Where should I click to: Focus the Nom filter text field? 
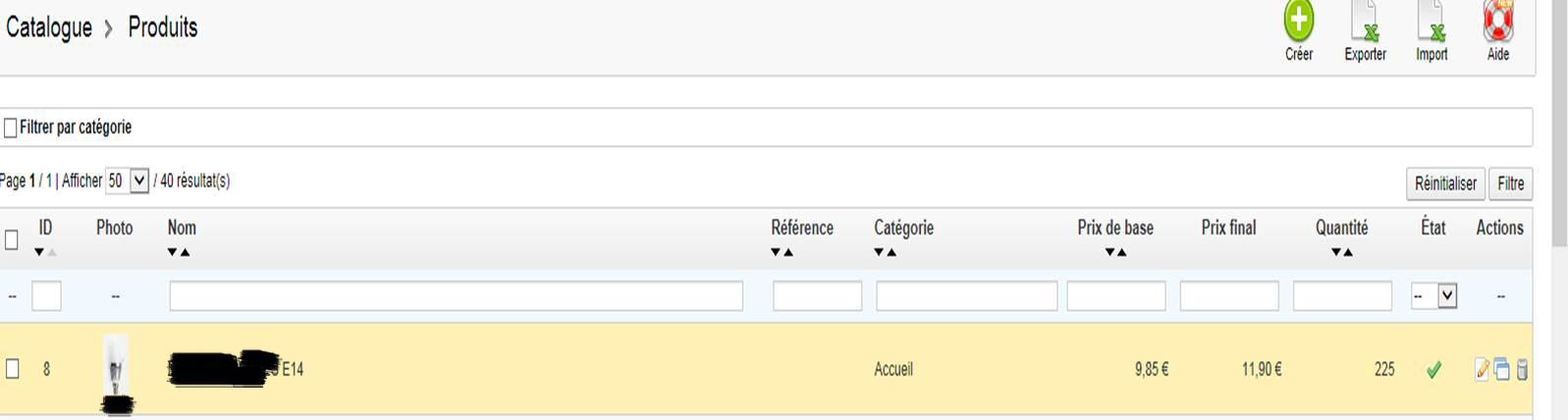click(456, 296)
